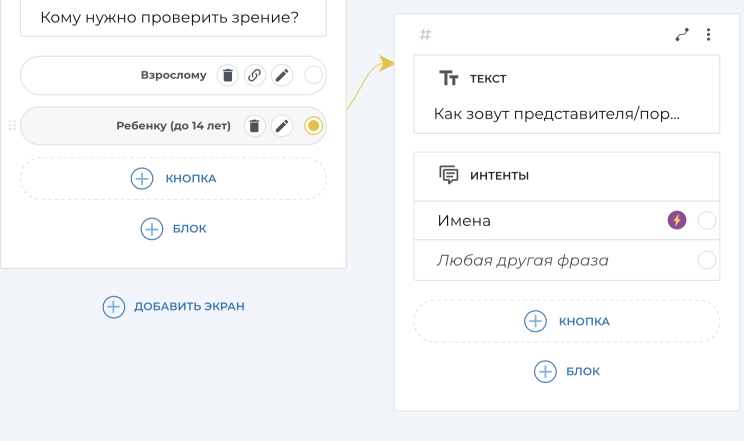This screenshot has height=441, width=744.
Task: Grab the drag handle beside Ребенку
Action: click(12, 125)
